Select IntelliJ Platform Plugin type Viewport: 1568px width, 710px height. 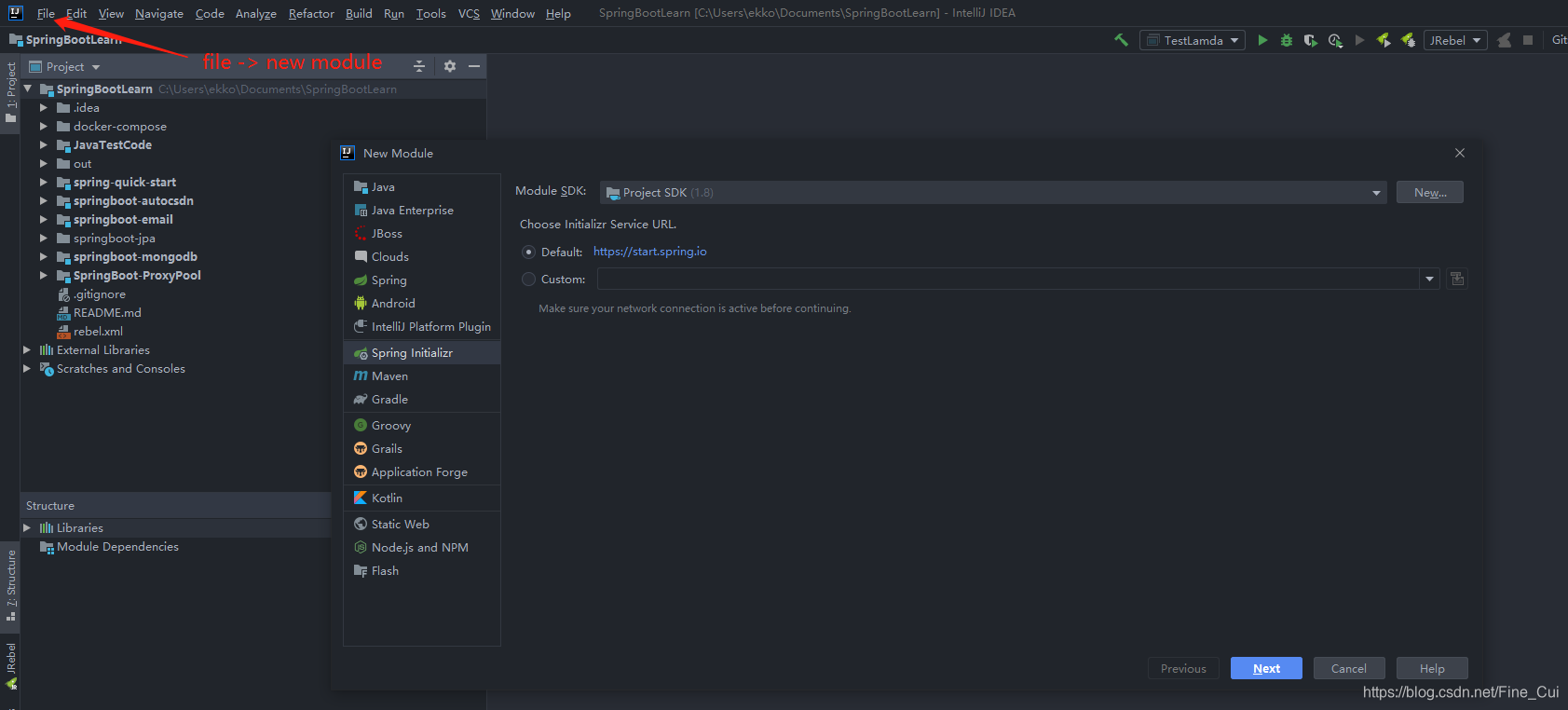pyautogui.click(x=422, y=327)
